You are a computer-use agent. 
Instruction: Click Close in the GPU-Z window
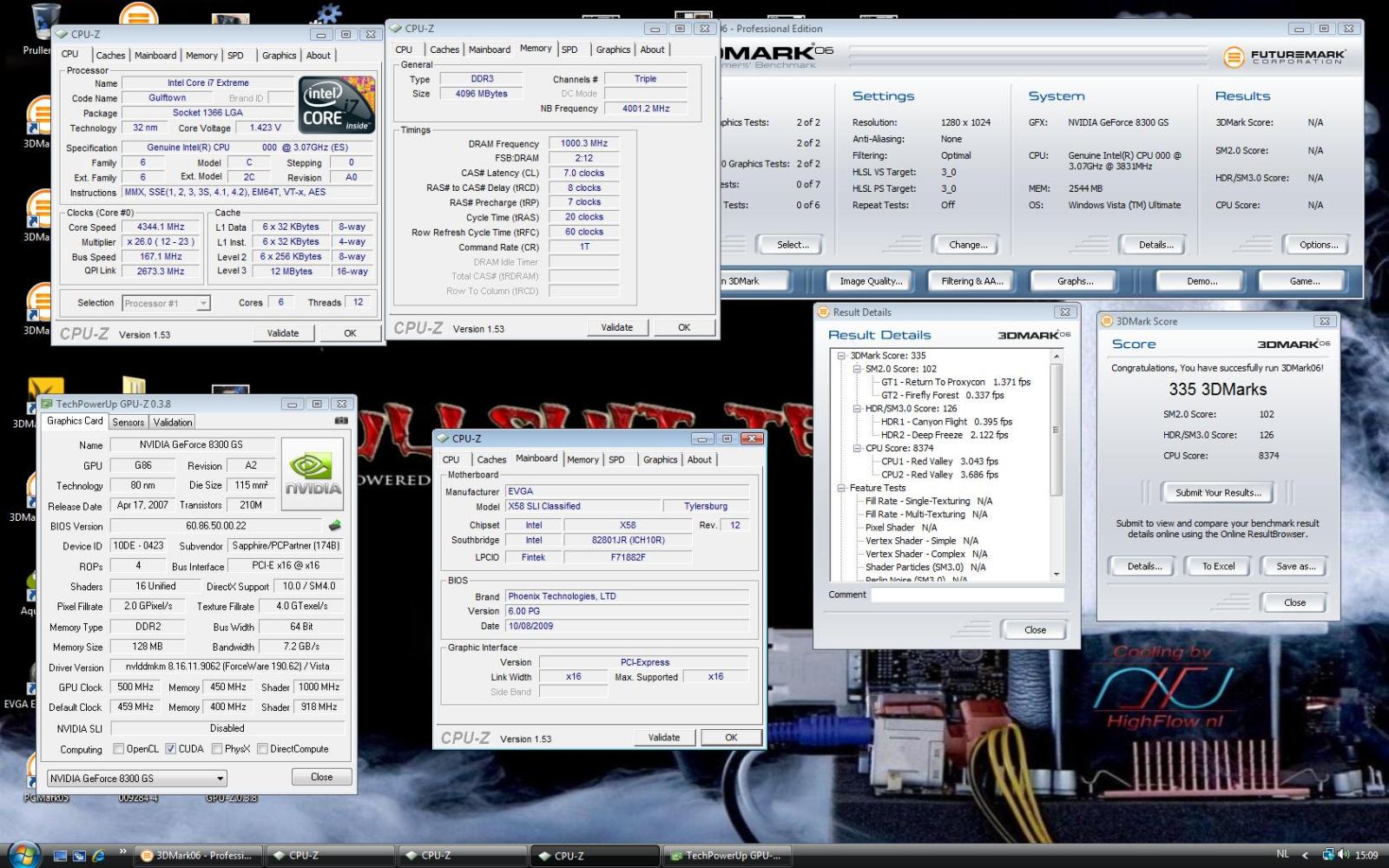tap(321, 777)
